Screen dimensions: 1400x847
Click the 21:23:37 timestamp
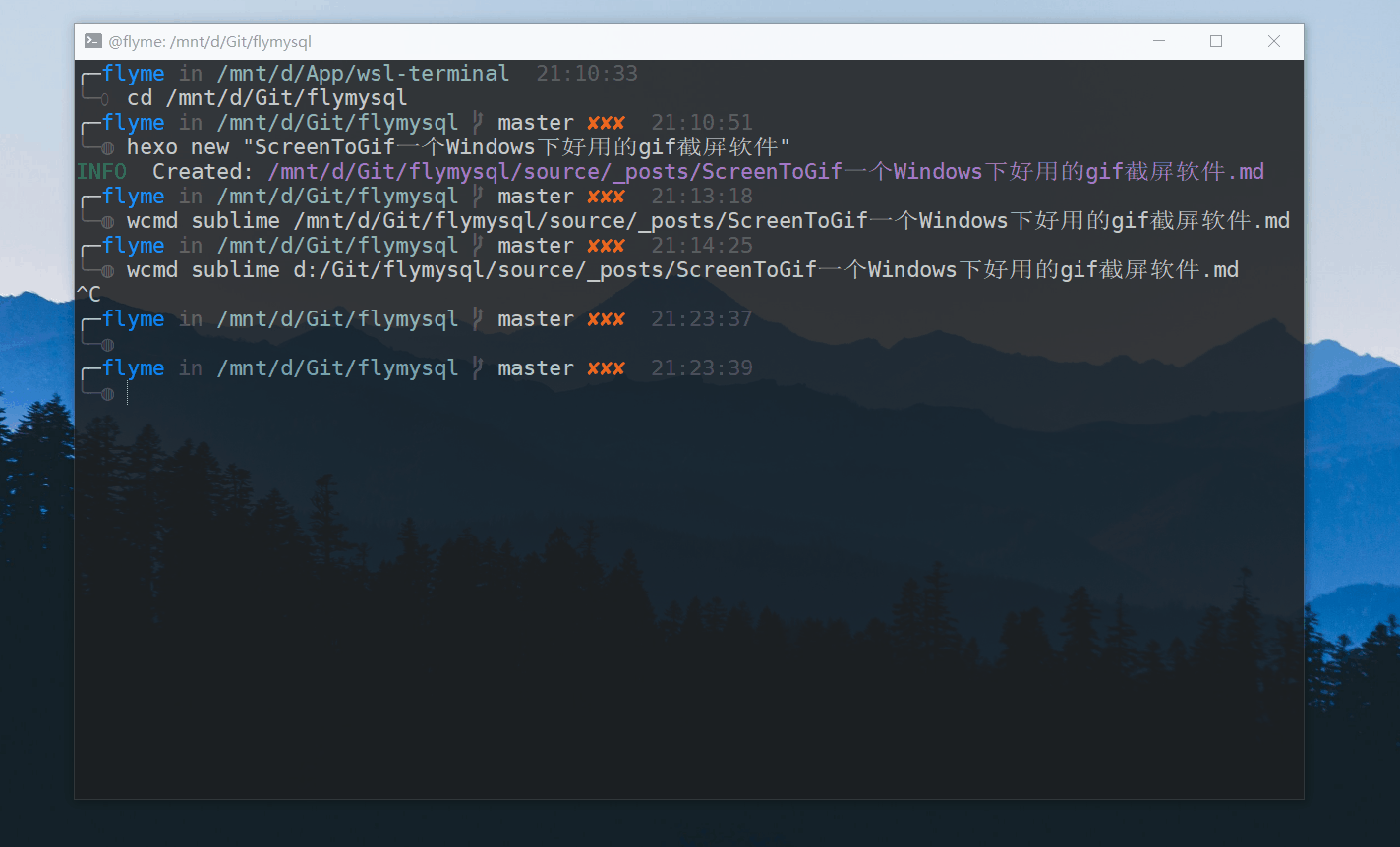[x=701, y=319]
